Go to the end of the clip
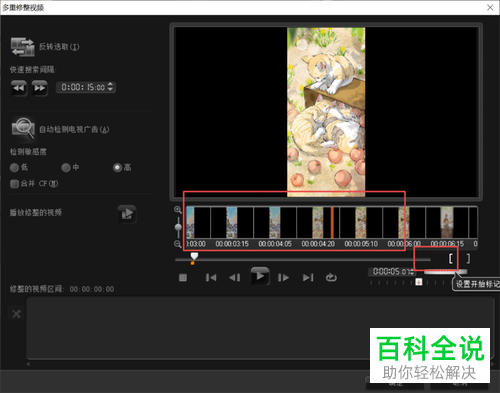This screenshot has width=500, height=393. (308, 278)
